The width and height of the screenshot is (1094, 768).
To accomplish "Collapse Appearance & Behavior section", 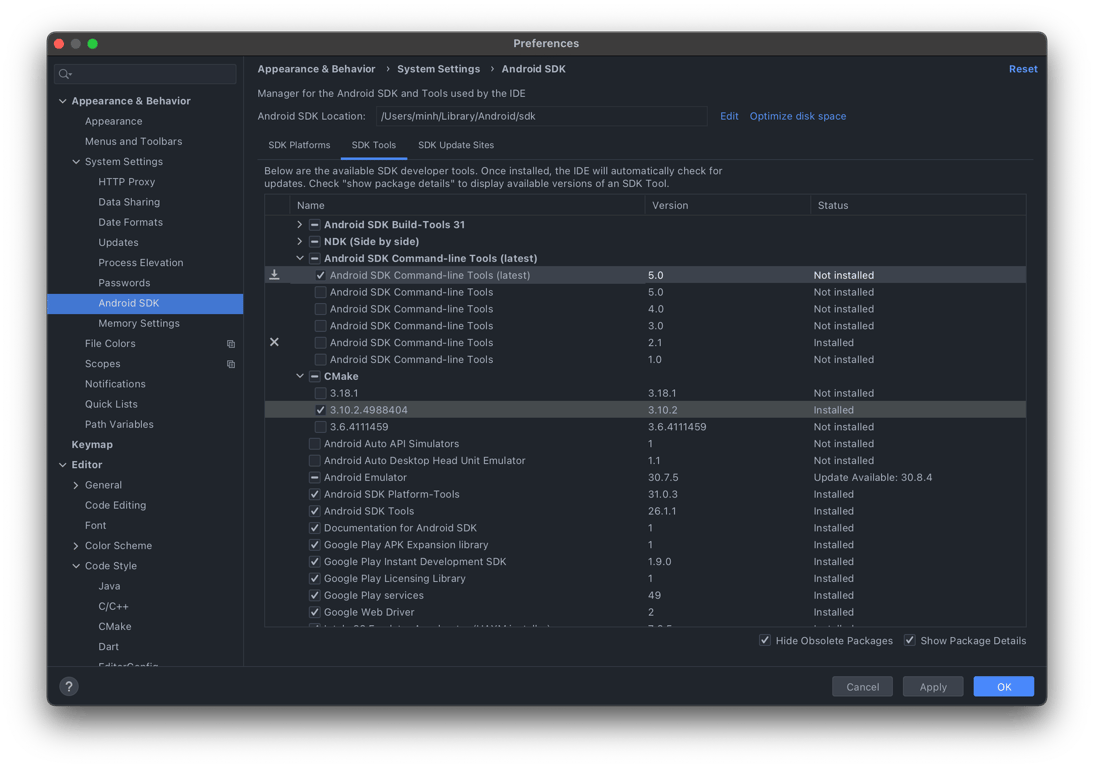I will [x=63, y=101].
